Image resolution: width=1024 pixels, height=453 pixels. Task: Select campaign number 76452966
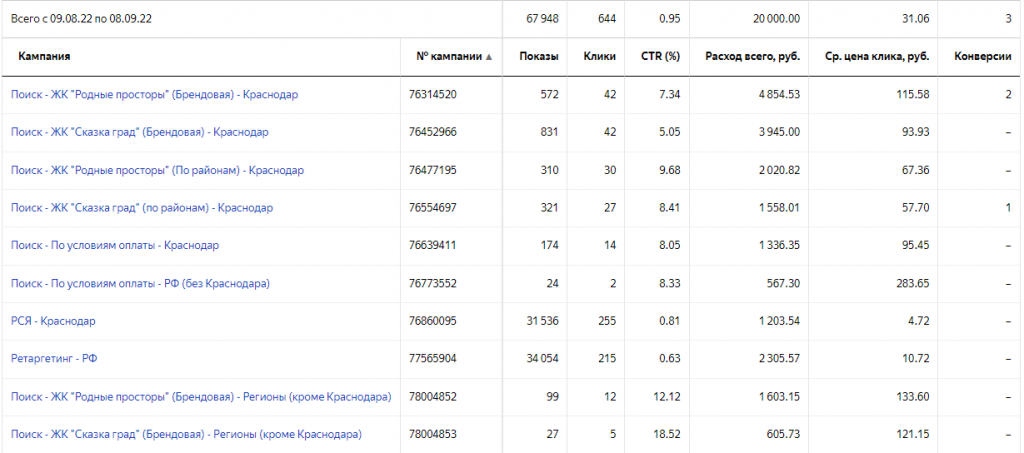tap(433, 133)
